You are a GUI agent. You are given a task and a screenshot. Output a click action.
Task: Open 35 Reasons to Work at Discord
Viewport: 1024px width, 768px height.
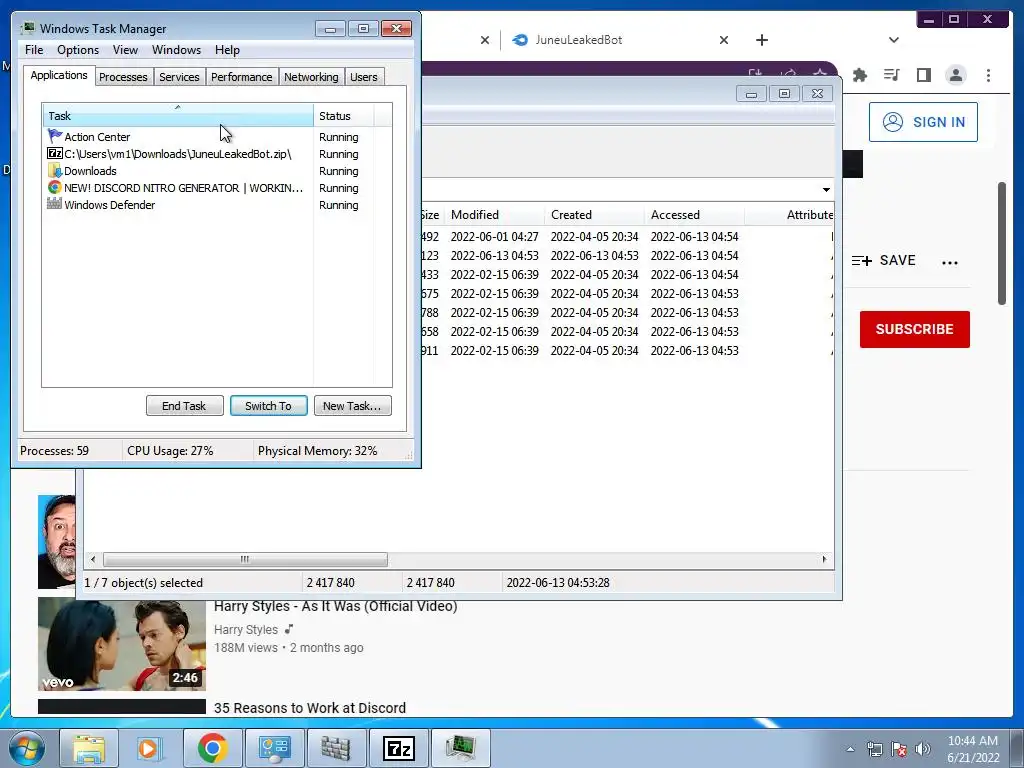pyautogui.click(x=310, y=708)
